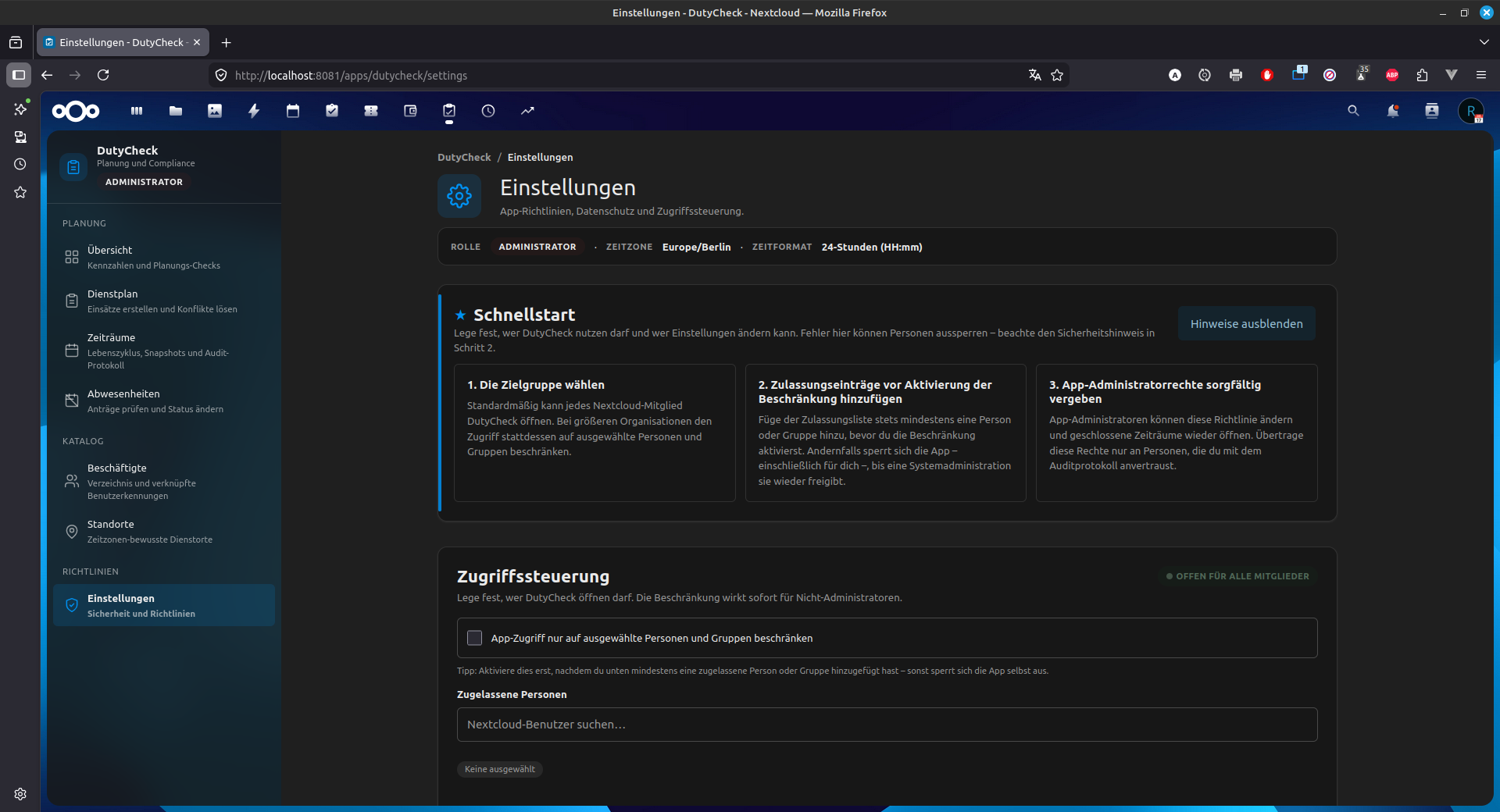Open the Calendar app icon
The width and height of the screenshot is (1500, 812).
tap(293, 111)
